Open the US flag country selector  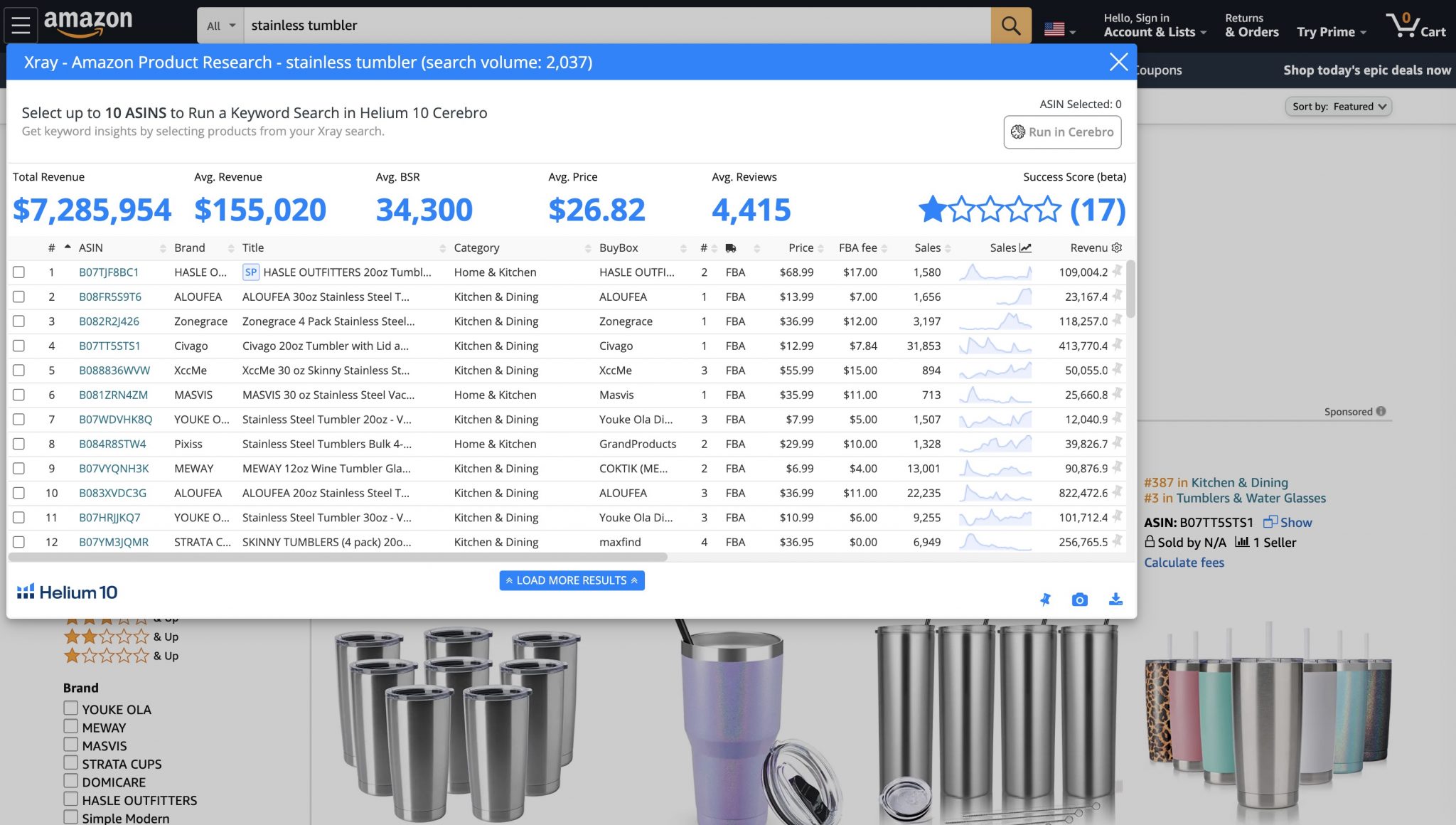1059,29
